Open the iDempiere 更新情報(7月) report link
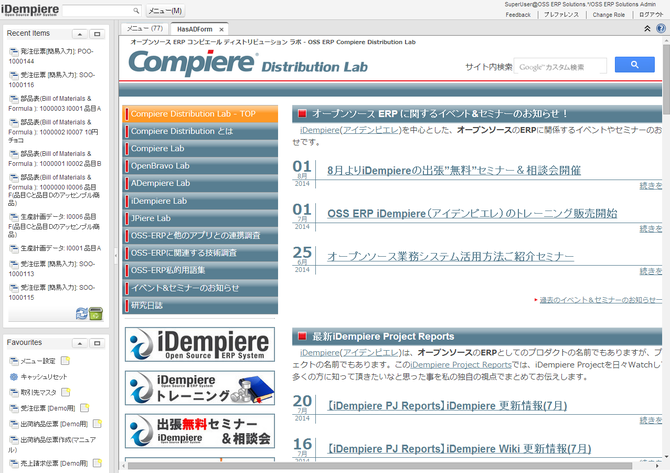 (447, 406)
